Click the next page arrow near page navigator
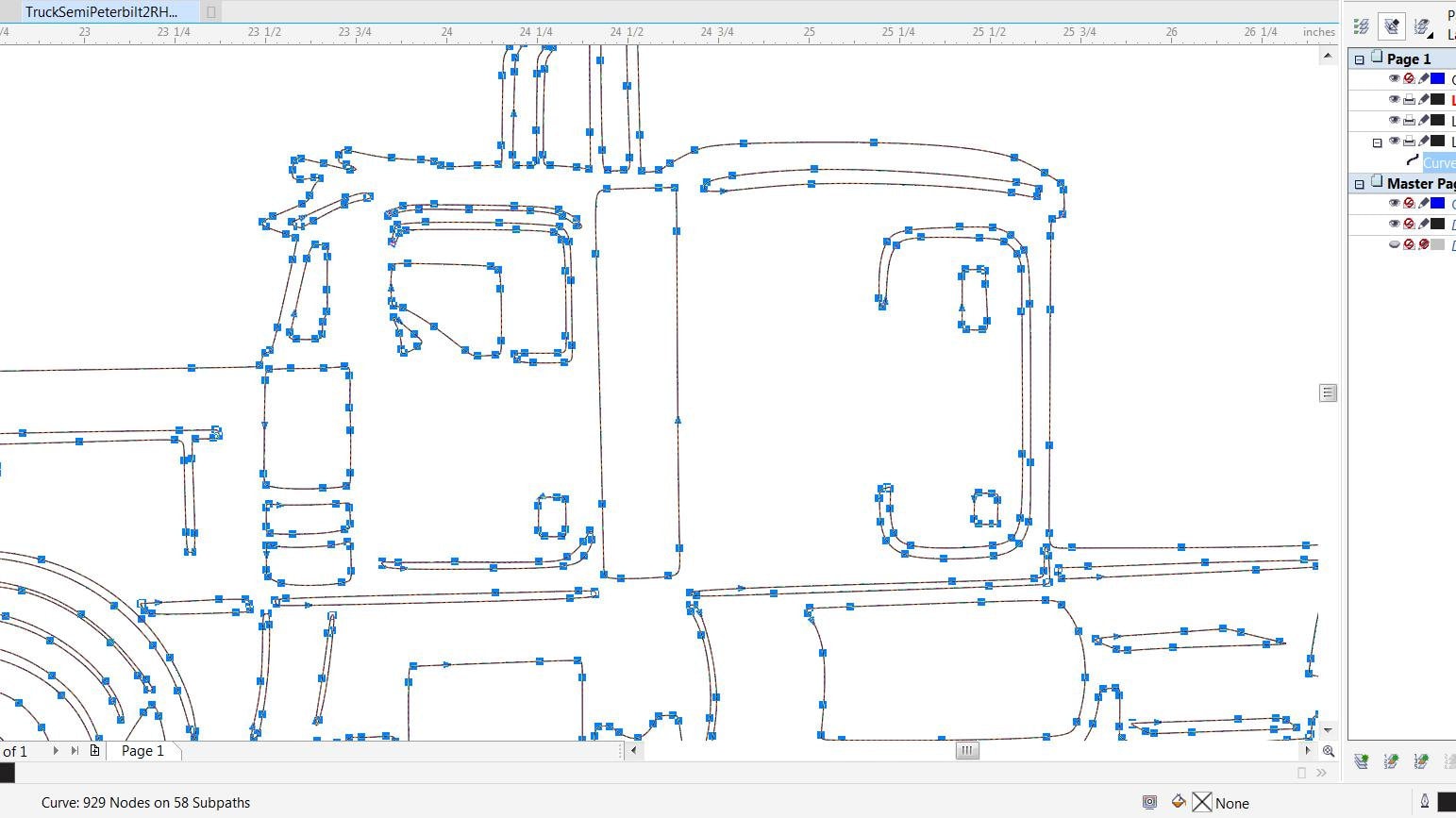Screen dimensions: 1456x818 tap(56, 750)
